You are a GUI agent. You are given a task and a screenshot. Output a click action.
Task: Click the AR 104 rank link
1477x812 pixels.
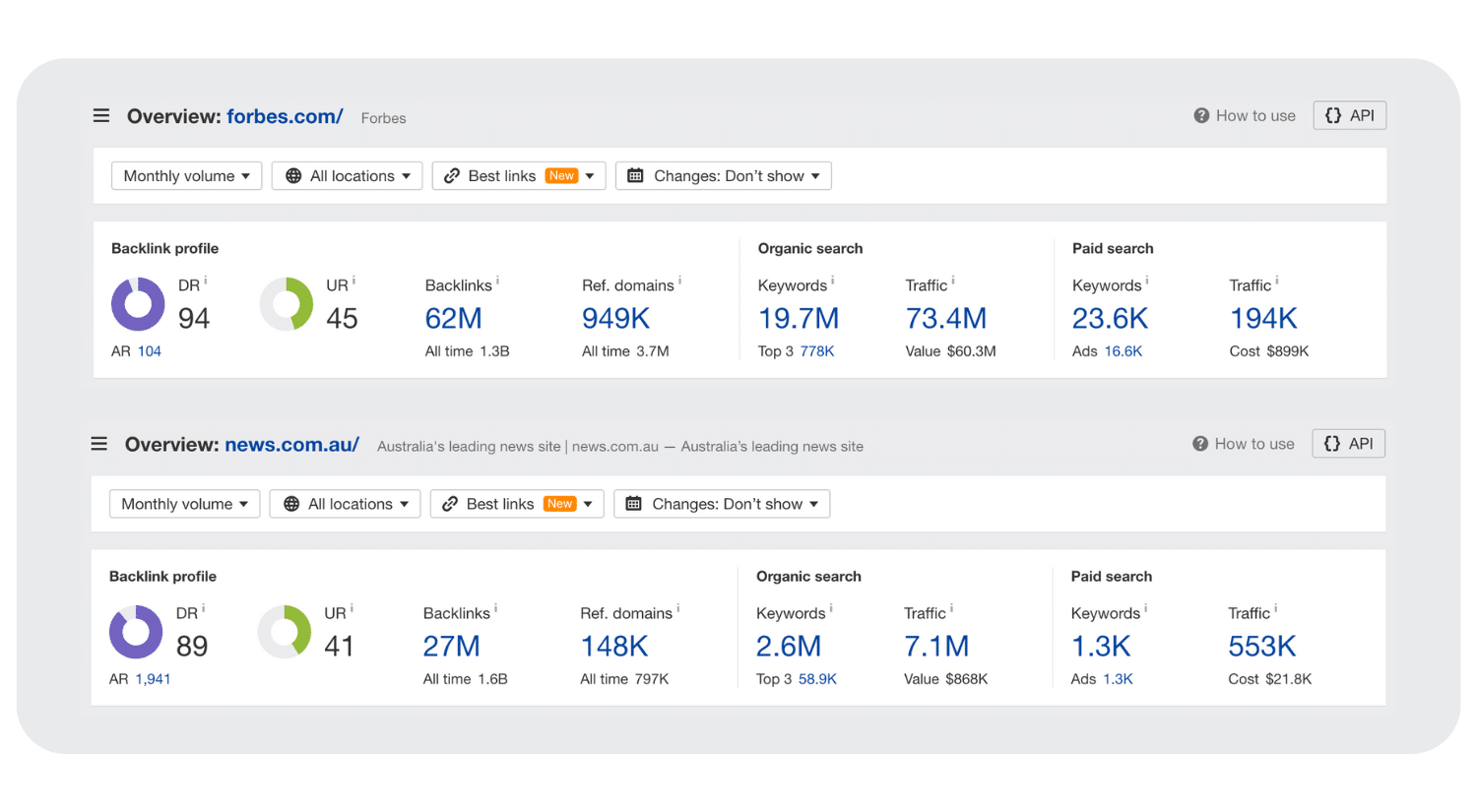150,351
